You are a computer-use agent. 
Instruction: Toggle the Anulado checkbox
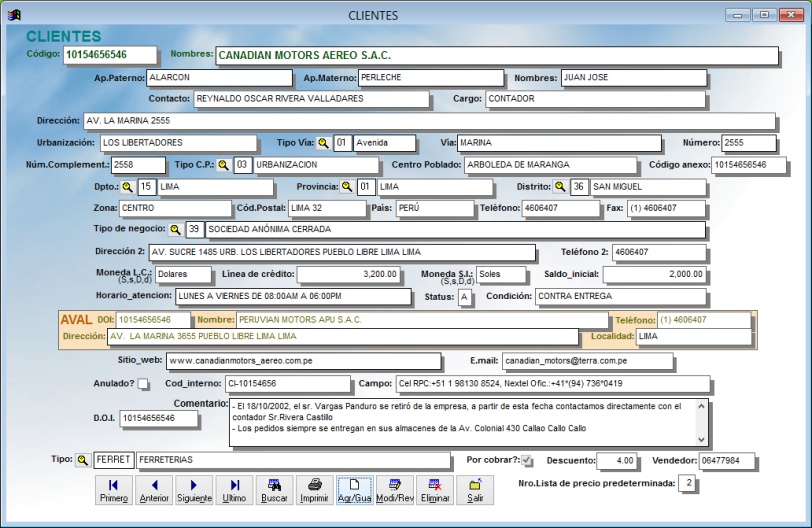143,384
